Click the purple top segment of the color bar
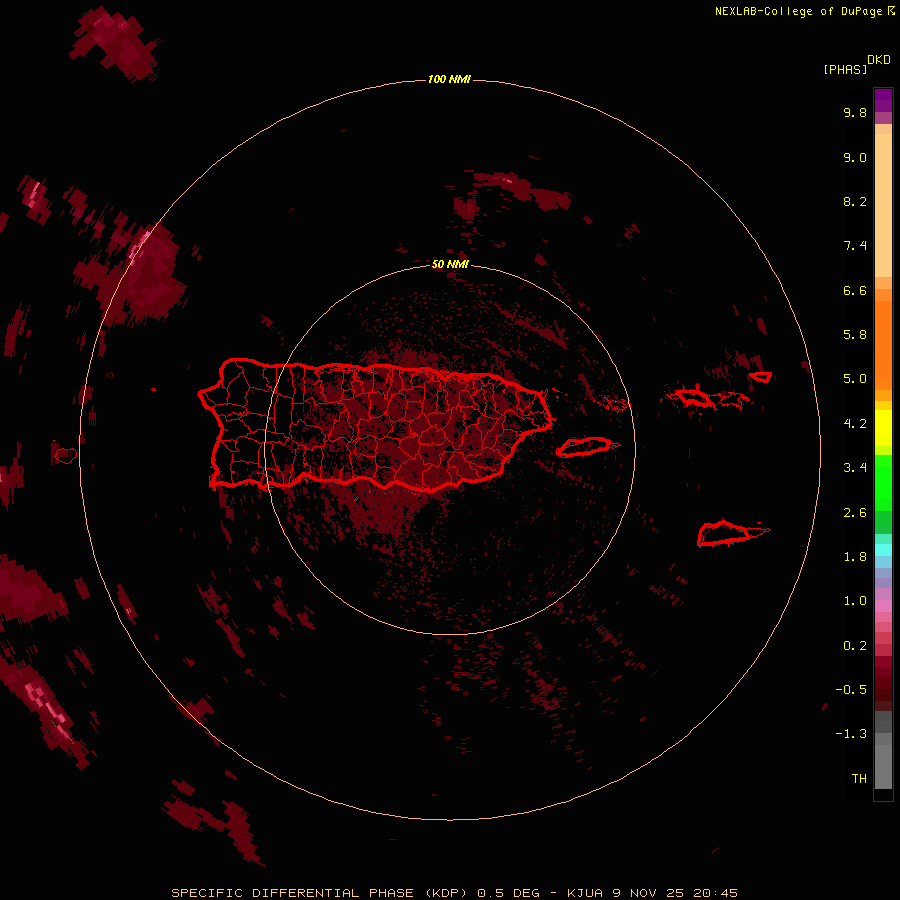Screen dimensions: 900x900 (883, 100)
